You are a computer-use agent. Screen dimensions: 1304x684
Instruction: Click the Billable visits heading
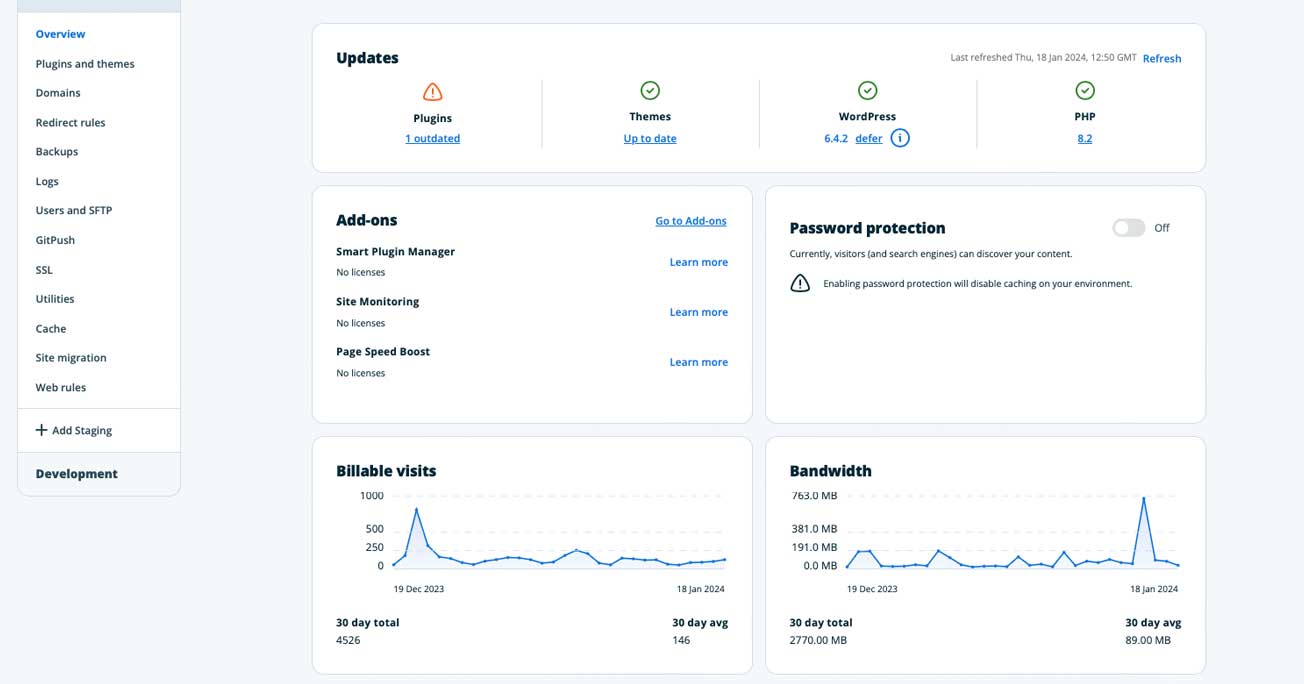(386, 471)
